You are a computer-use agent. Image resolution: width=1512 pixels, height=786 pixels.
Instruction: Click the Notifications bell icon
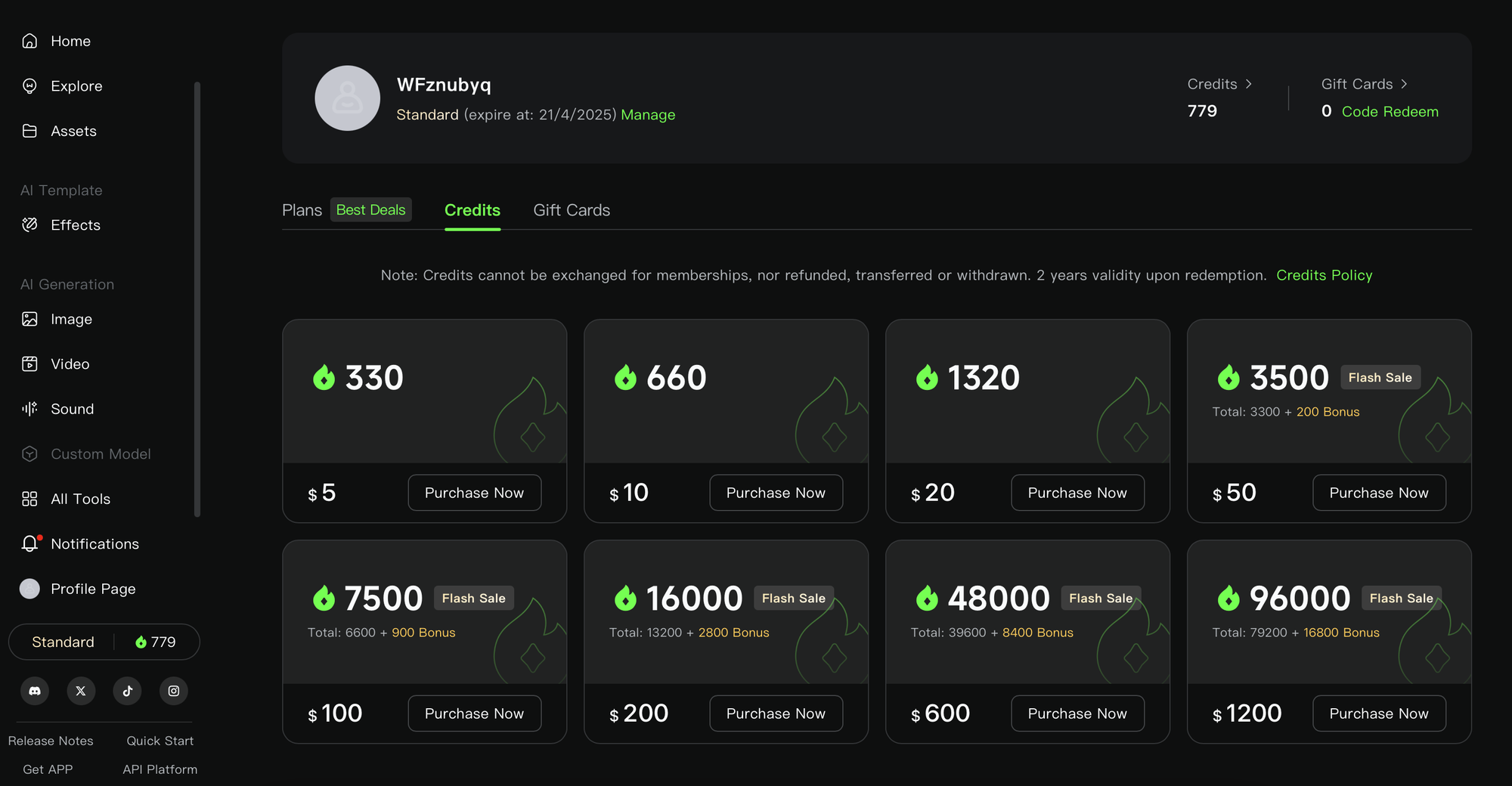pos(29,544)
